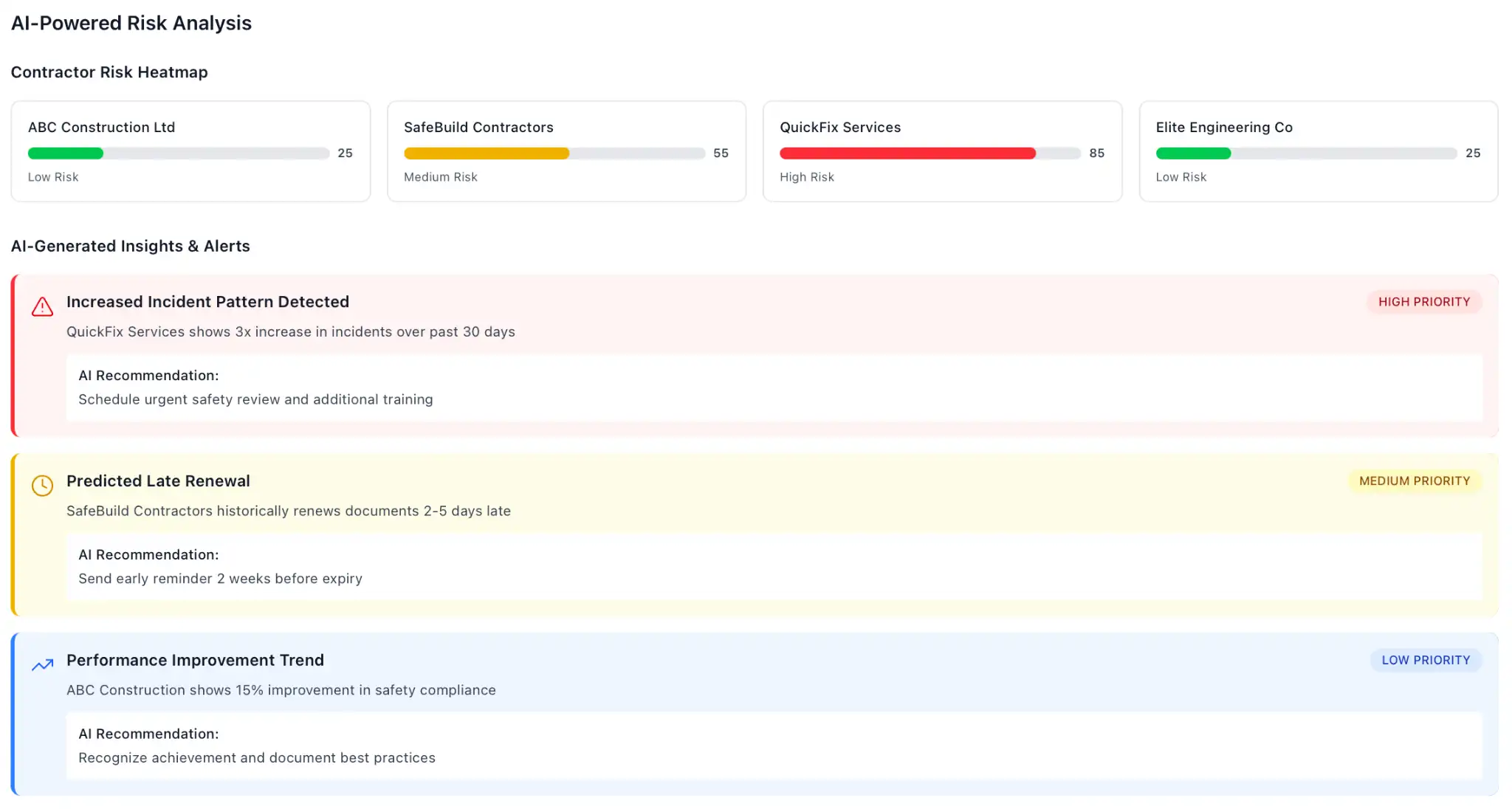Viewport: 1512px width, 809px height.
Task: Open the Performance Improvement Trend alert title
Action: pos(195,660)
